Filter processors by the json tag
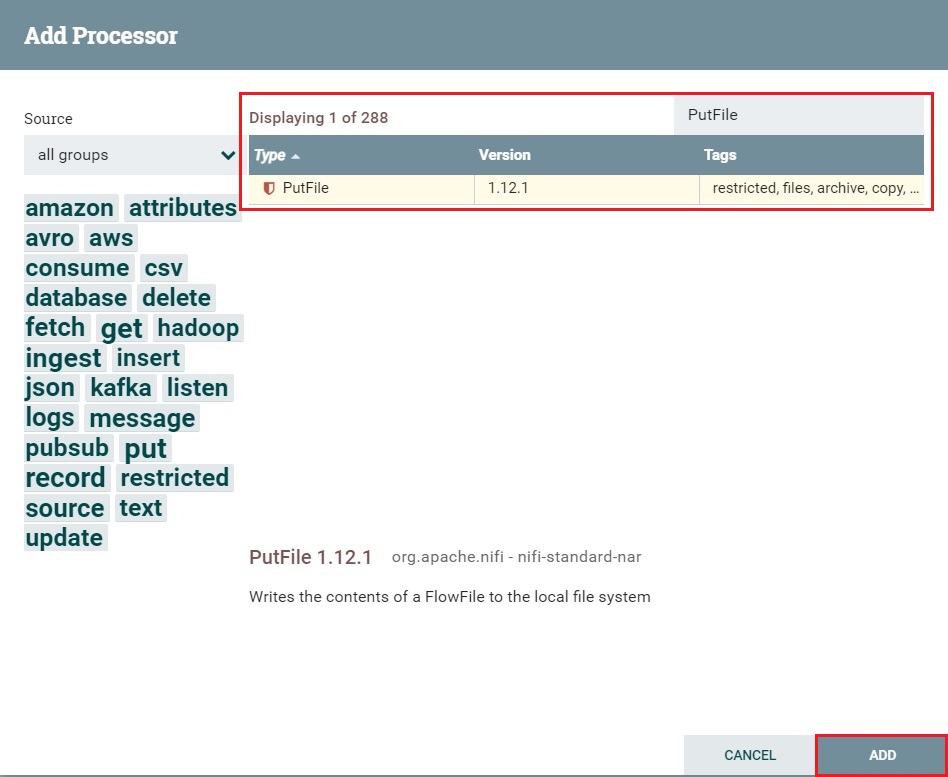 point(51,388)
